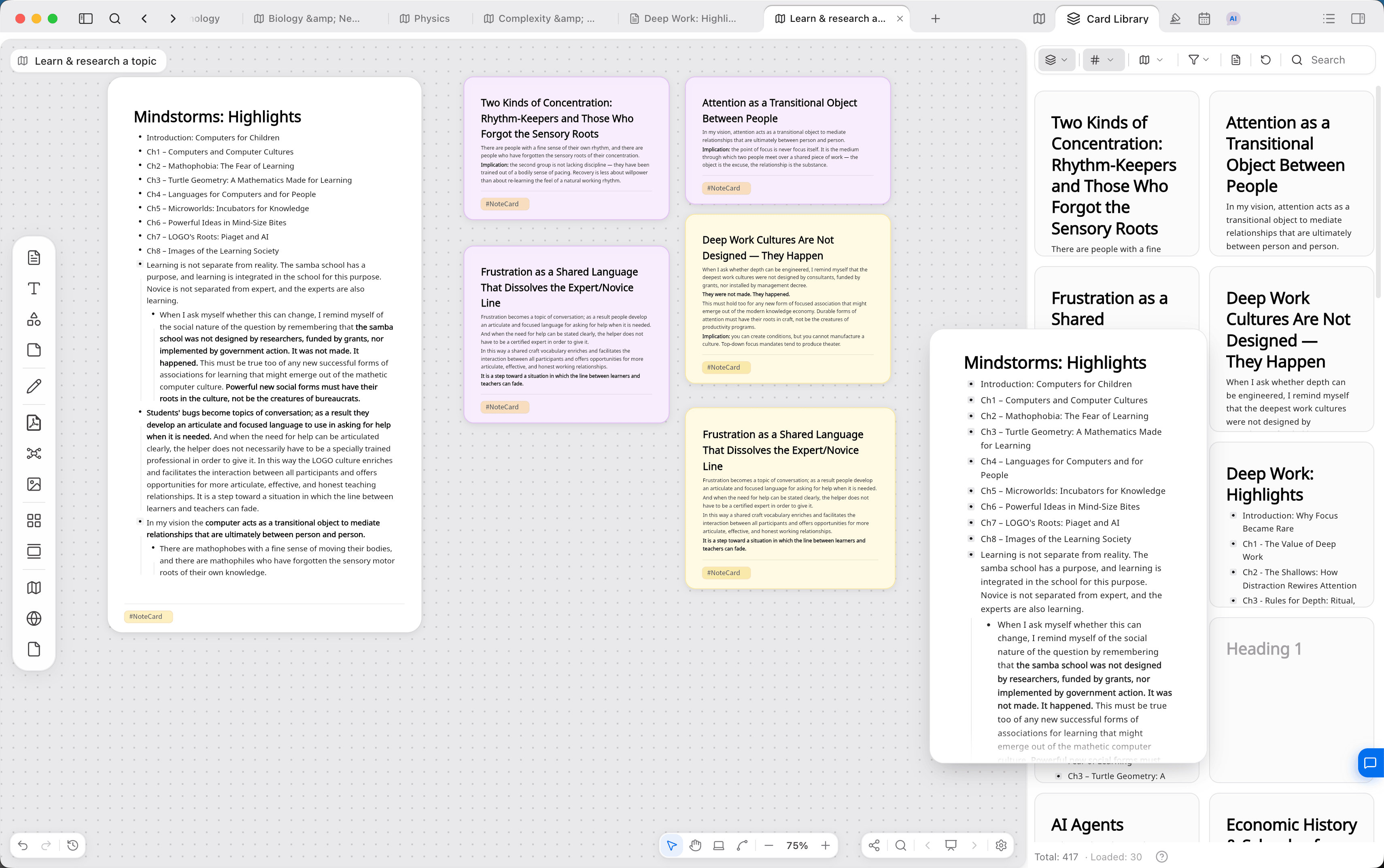Open the funnel filter dropdown

click(x=1199, y=60)
